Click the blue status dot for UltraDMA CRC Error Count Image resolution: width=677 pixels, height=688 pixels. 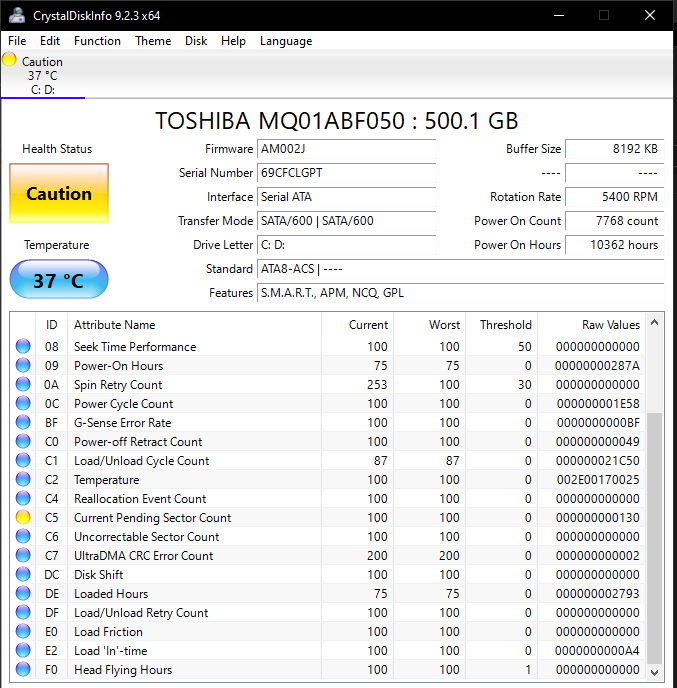point(23,556)
